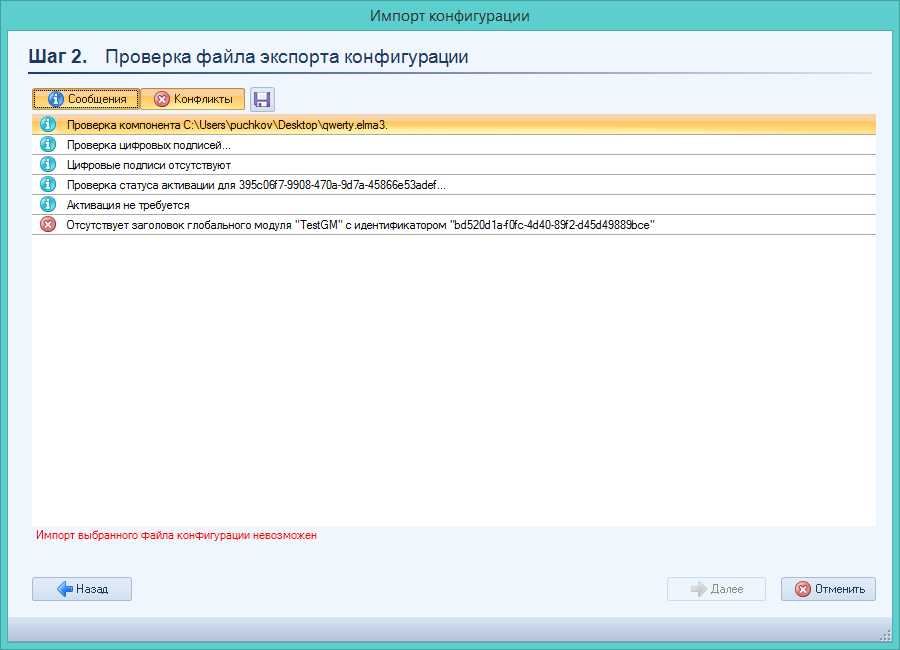Click the info icon on the highlighted "Проверка компонента" row
900x650 pixels.
click(47, 125)
